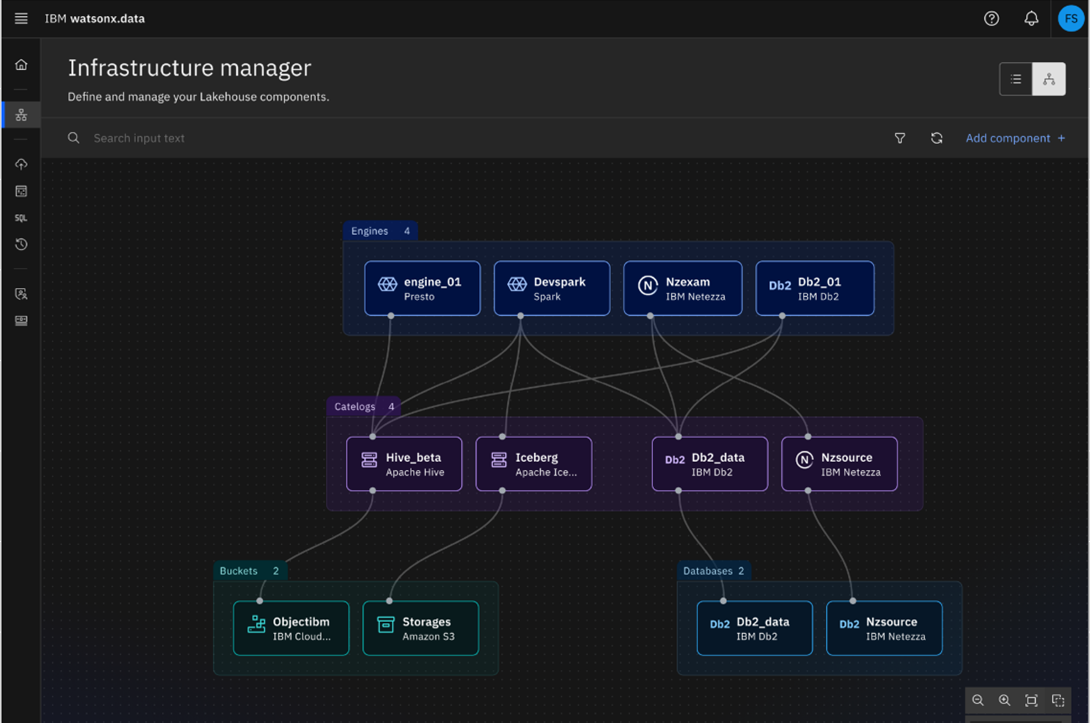Select the engine_01 Presto engine node
The image size is (1090, 723).
423,289
